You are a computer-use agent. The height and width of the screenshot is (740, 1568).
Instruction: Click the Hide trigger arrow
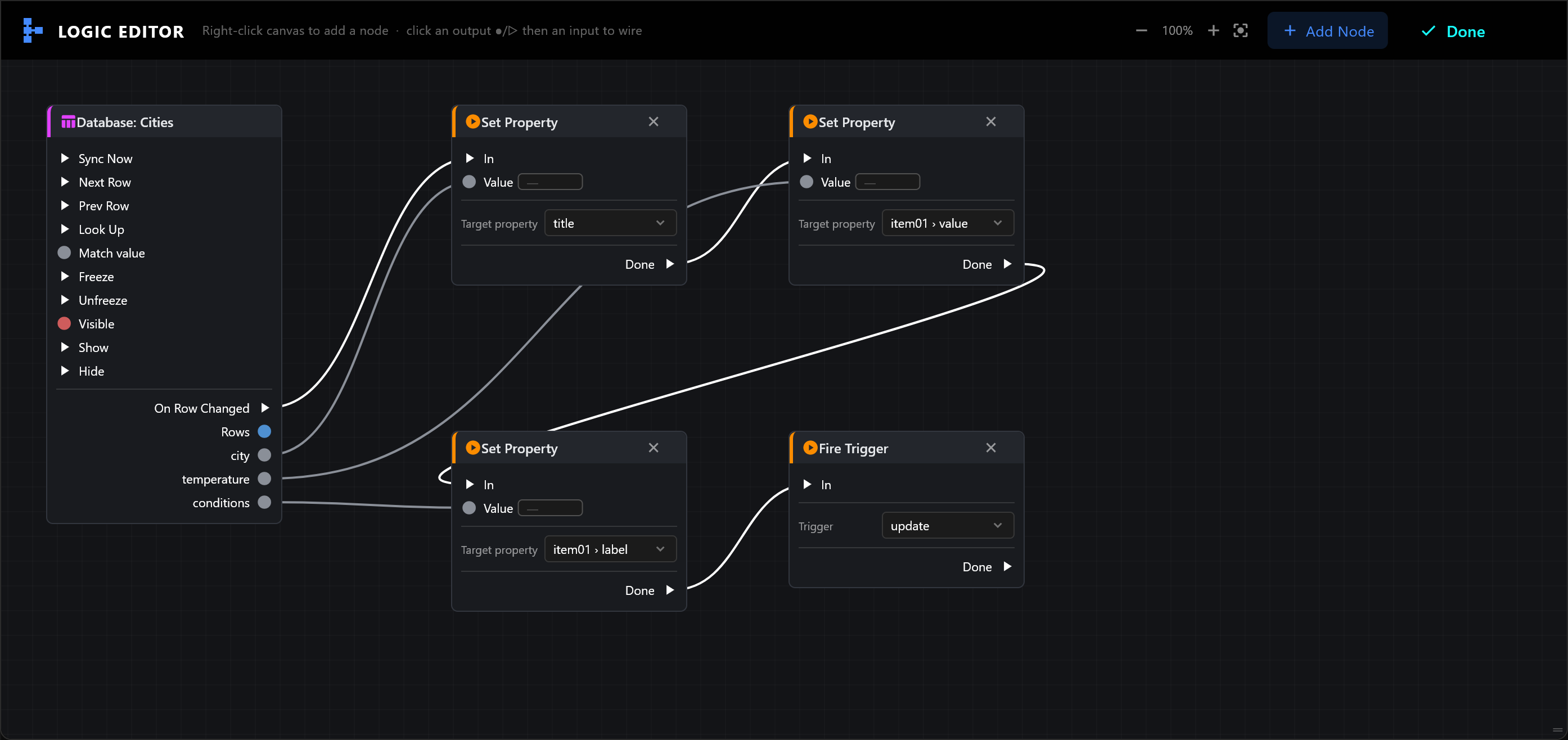click(65, 371)
